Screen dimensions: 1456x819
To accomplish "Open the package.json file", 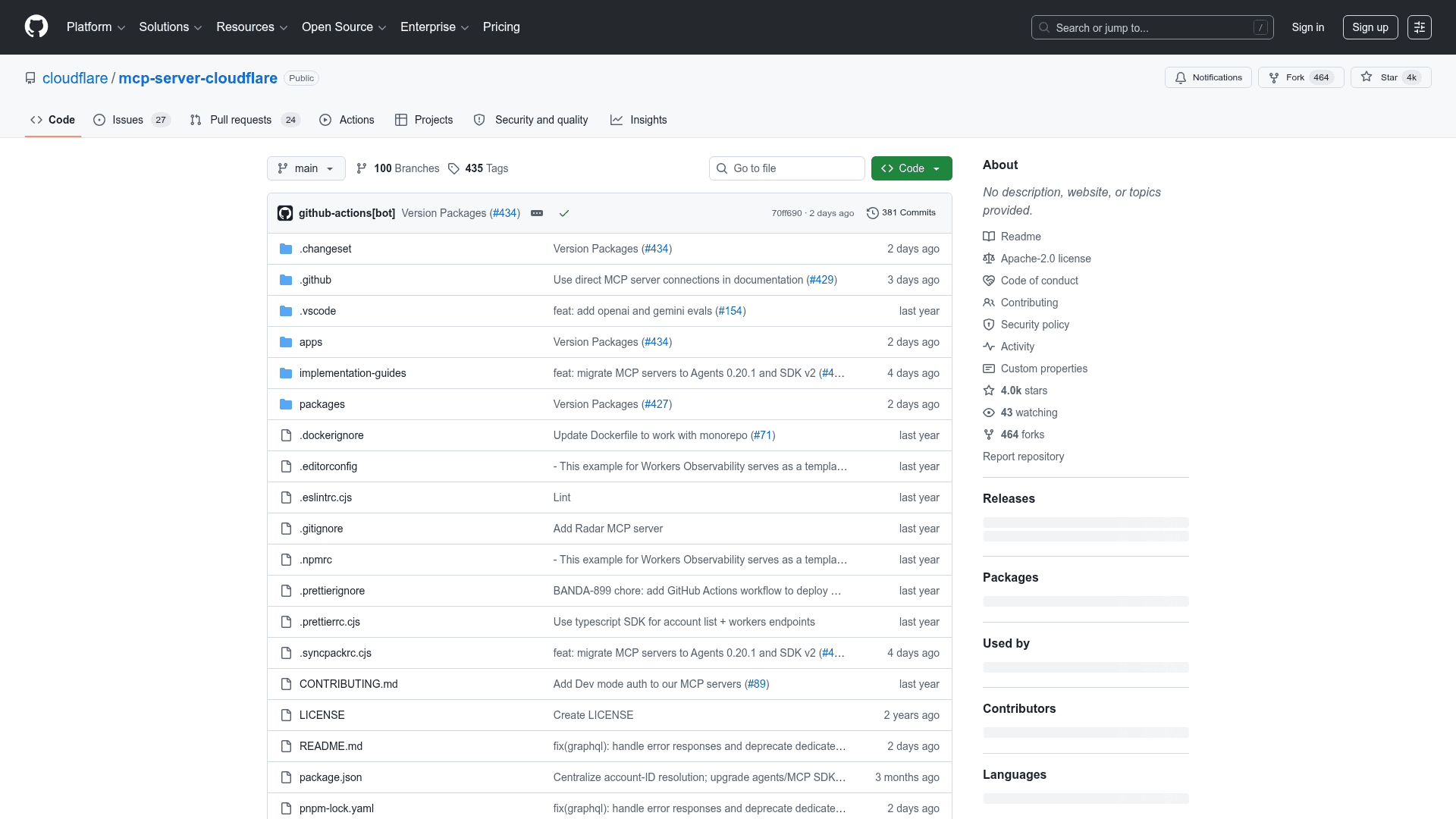I will (x=331, y=777).
